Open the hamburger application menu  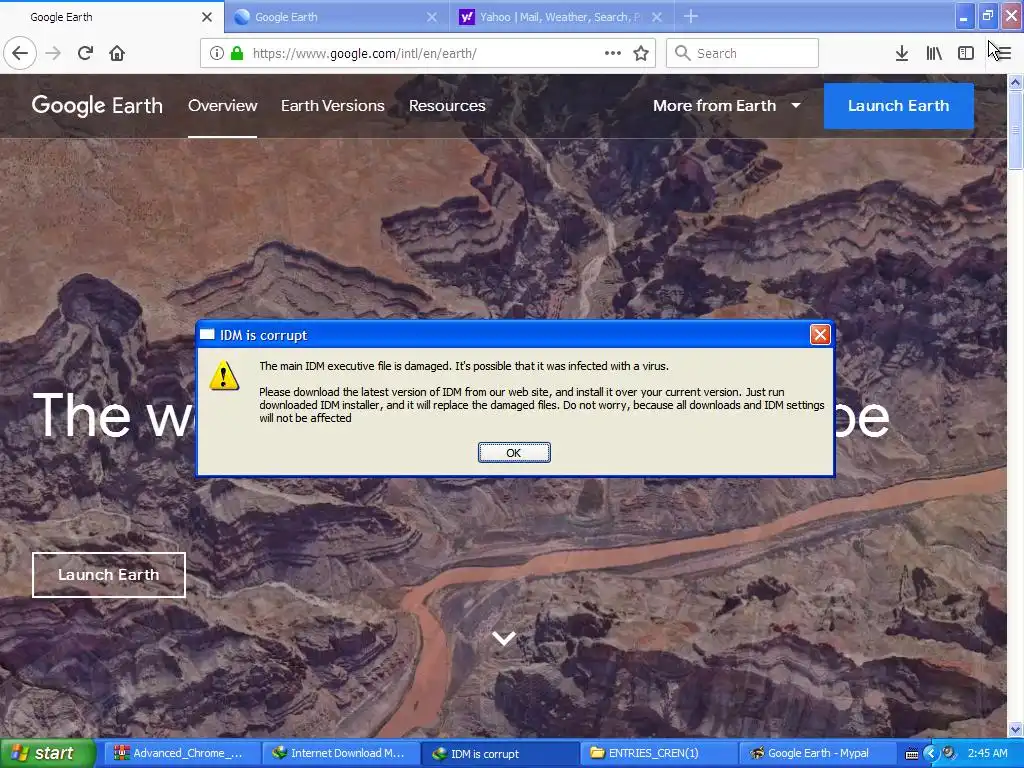pyautogui.click(x=1002, y=53)
